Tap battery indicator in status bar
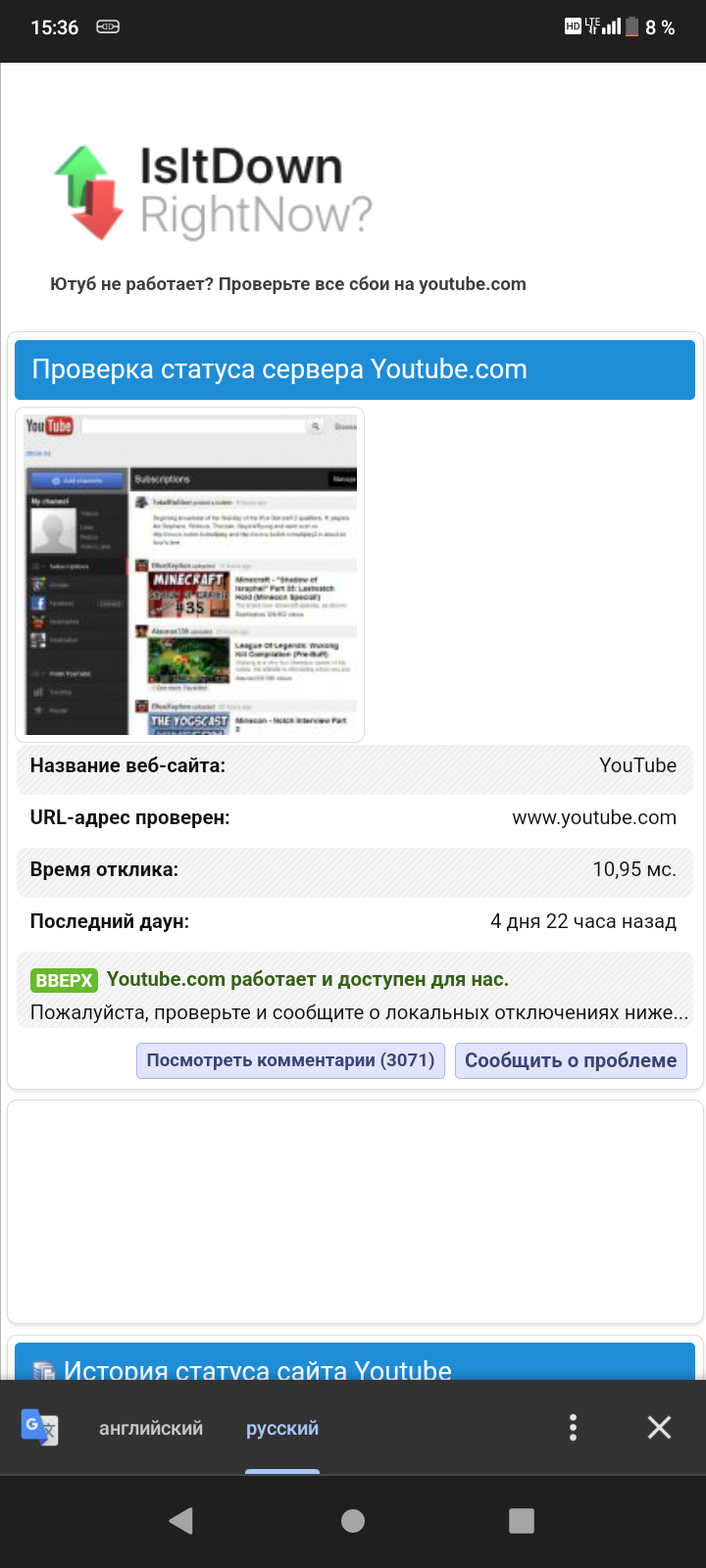The image size is (706, 1568). point(632,27)
